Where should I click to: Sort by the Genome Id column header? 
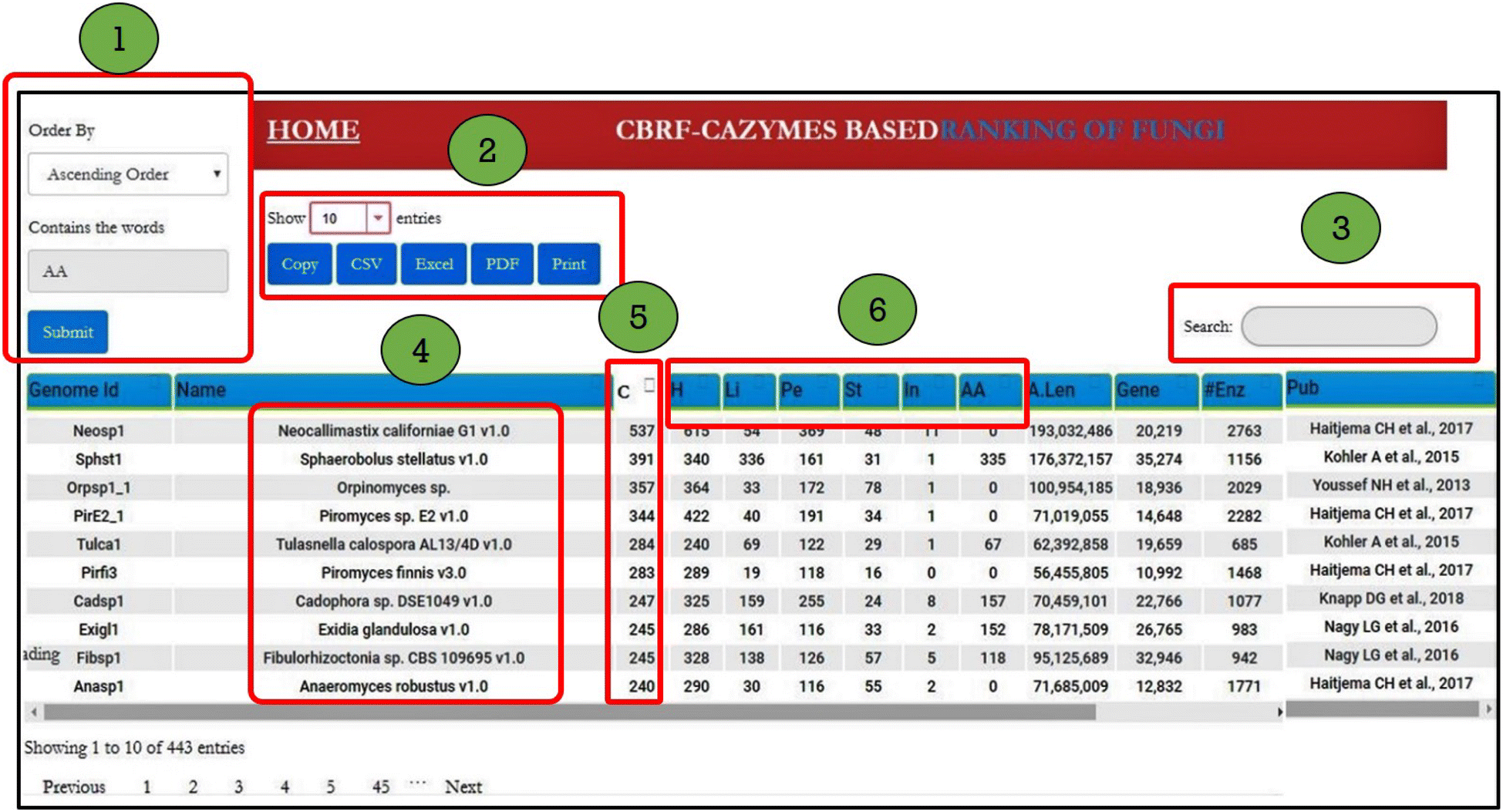pyautogui.click(x=99, y=390)
